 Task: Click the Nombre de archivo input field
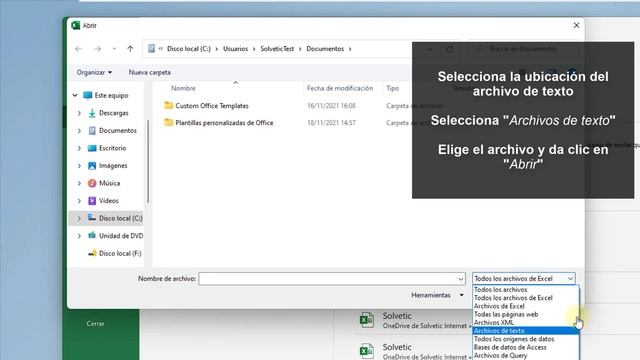pos(327,279)
